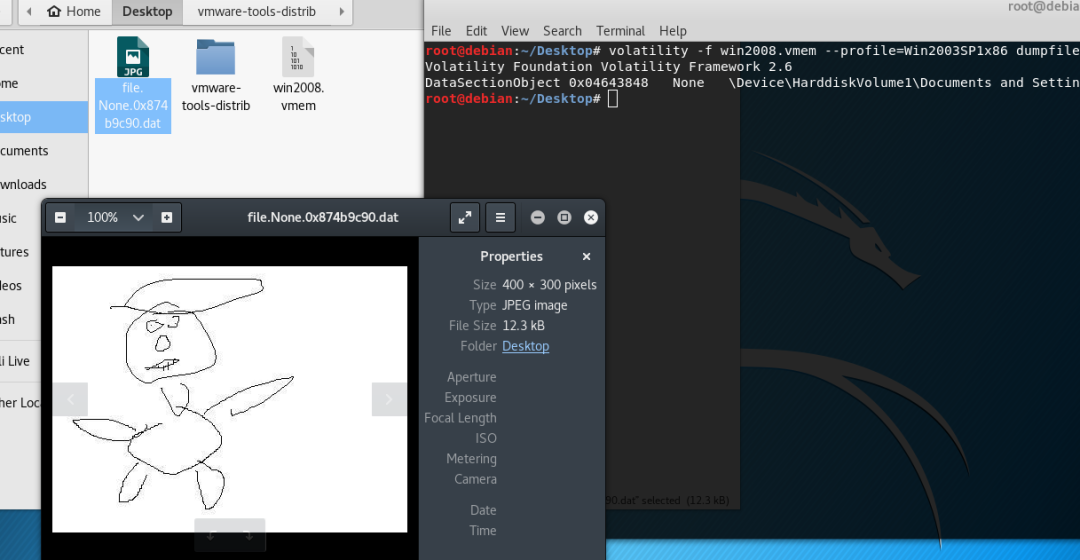
Task: Select Music in the file manager sidebar
Action: pos(21,218)
